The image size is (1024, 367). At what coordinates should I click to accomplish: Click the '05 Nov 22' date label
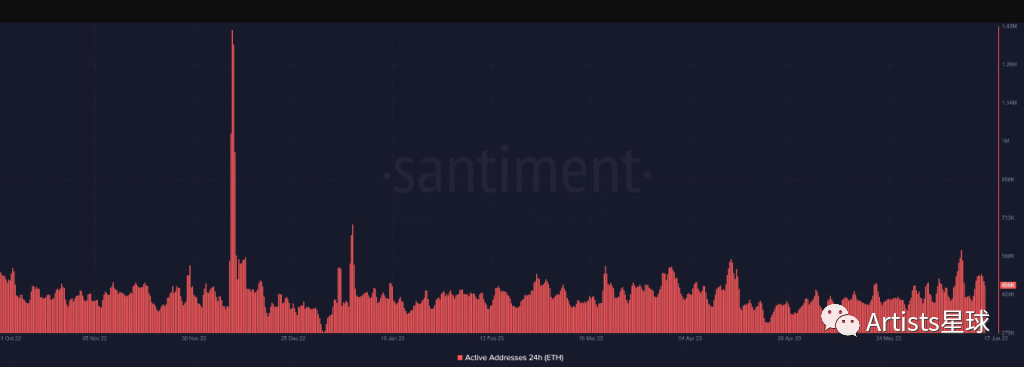(95, 339)
